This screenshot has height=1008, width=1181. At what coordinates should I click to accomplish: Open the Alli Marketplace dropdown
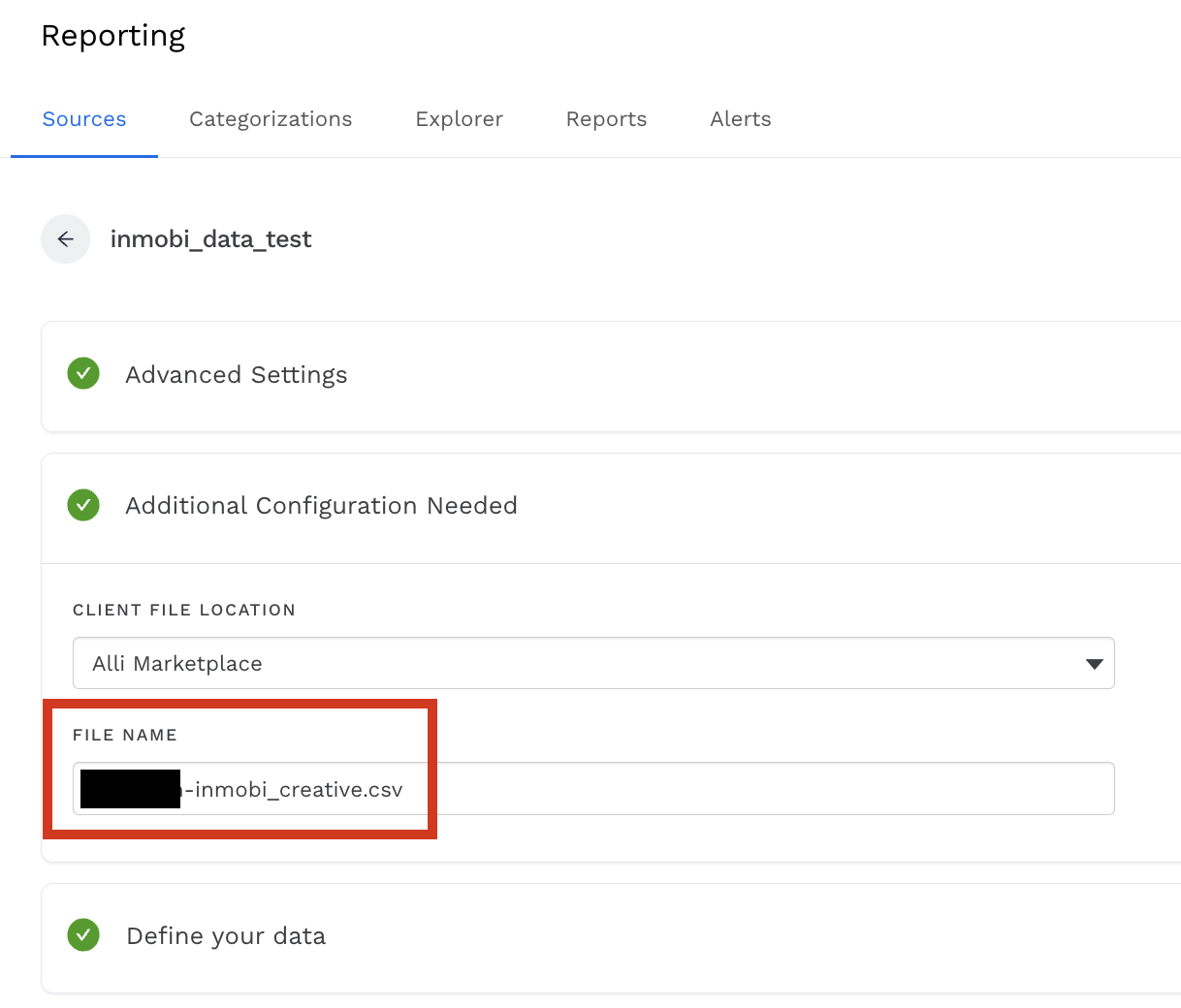coord(591,664)
